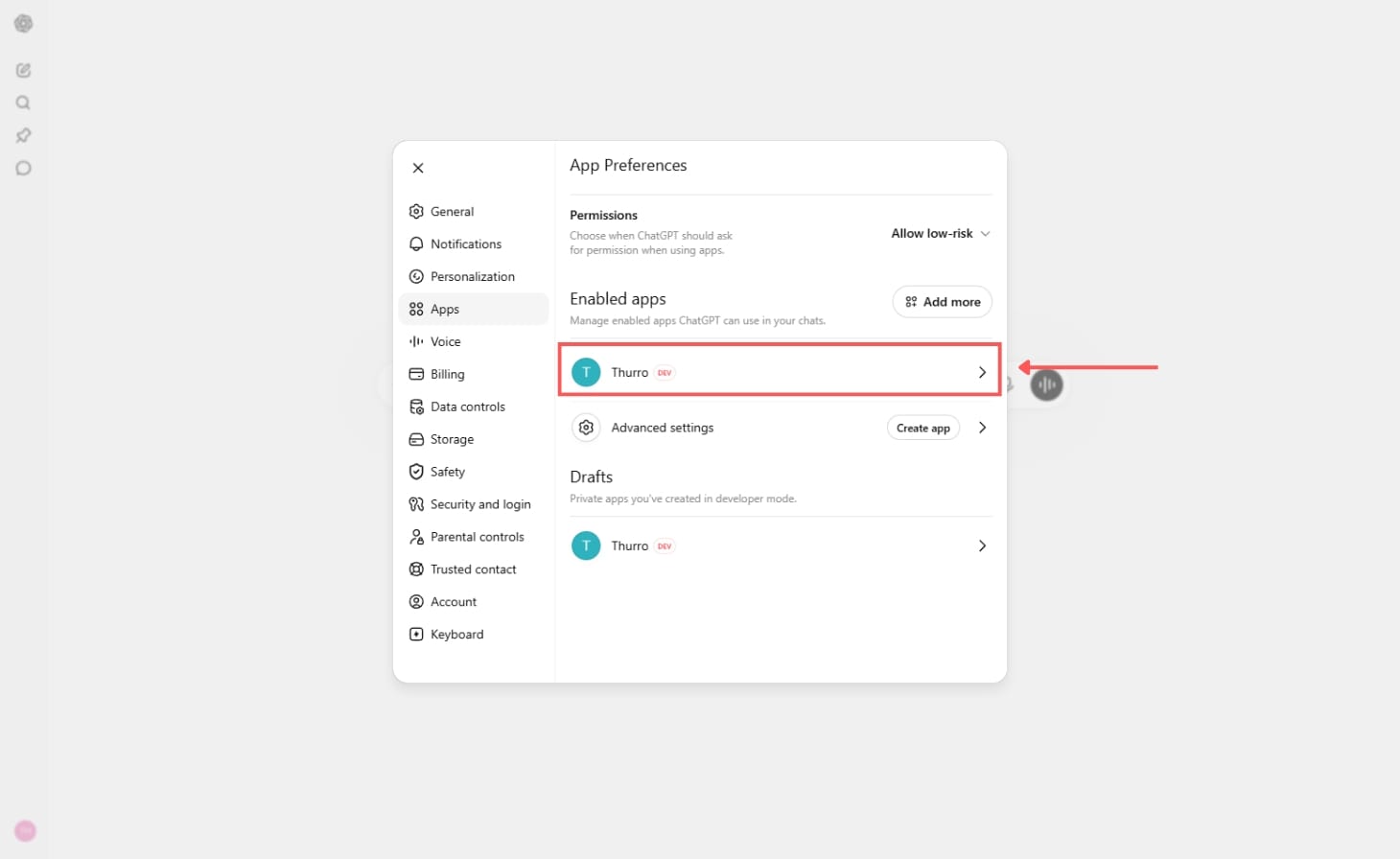Click the Permissions label
The width and height of the screenshot is (1400, 859).
point(603,216)
